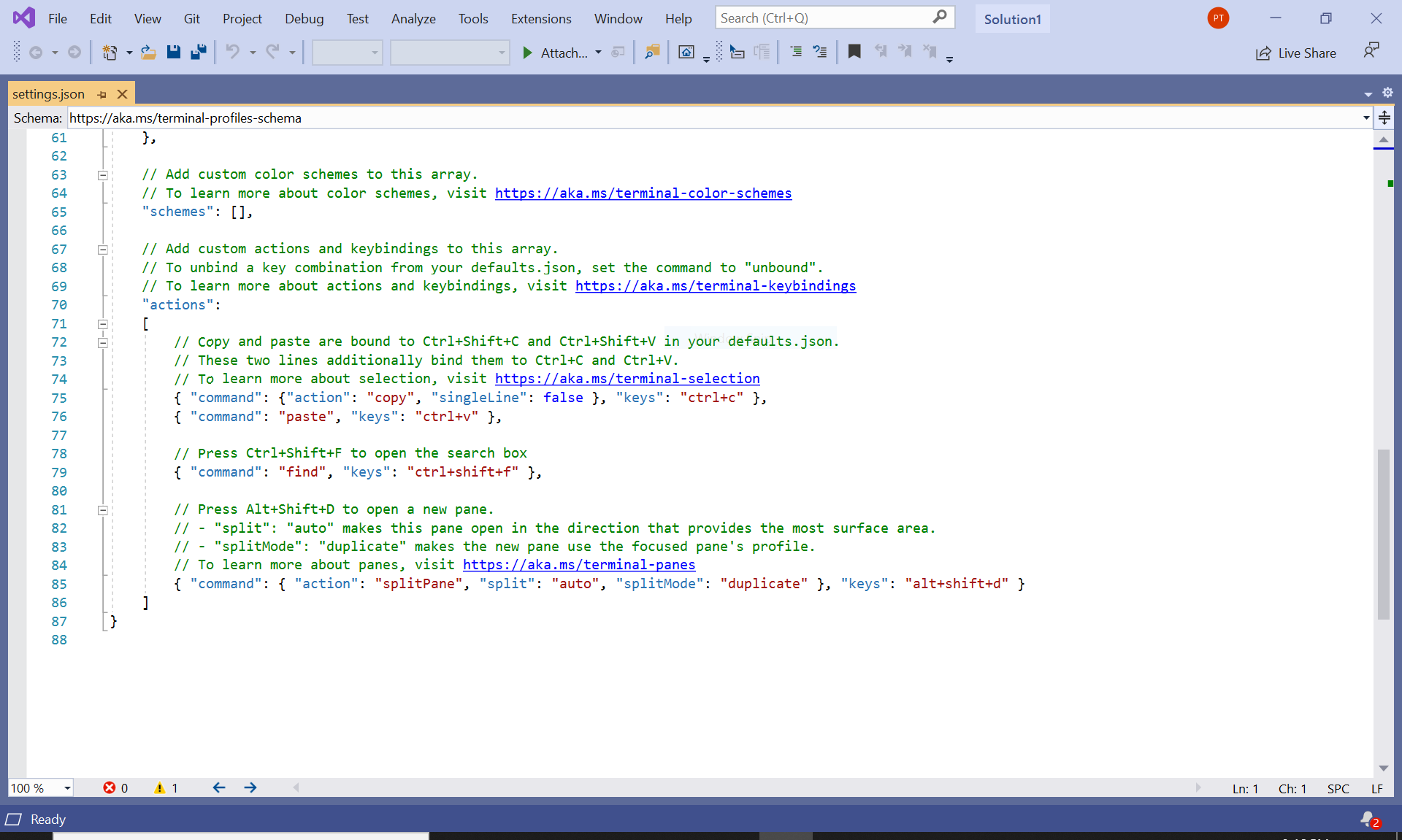Click the SPC indentation indicator

1338,789
